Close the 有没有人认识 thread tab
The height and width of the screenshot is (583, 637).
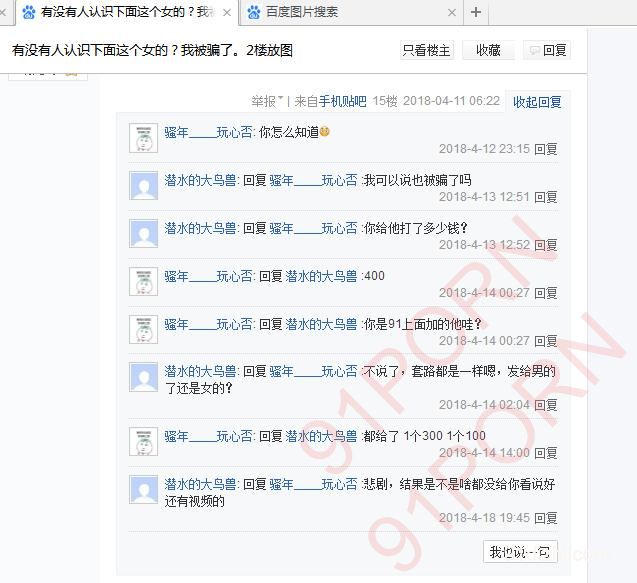click(227, 13)
